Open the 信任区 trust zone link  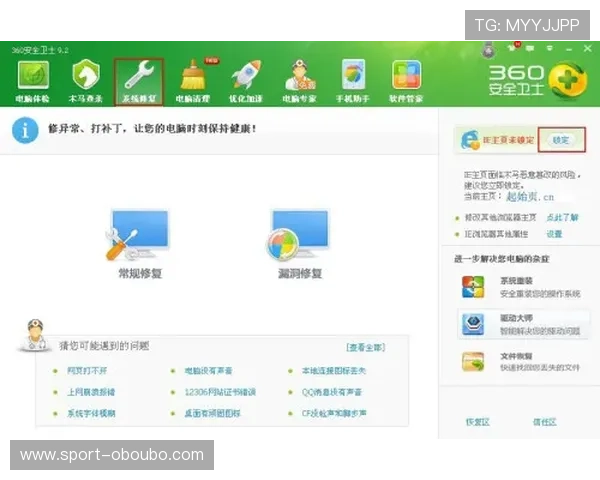click(x=545, y=422)
